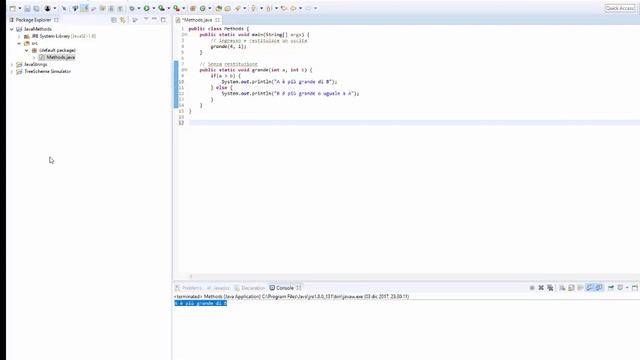Select the TreeScheme Simulator project
The image size is (640, 360).
pos(47,71)
